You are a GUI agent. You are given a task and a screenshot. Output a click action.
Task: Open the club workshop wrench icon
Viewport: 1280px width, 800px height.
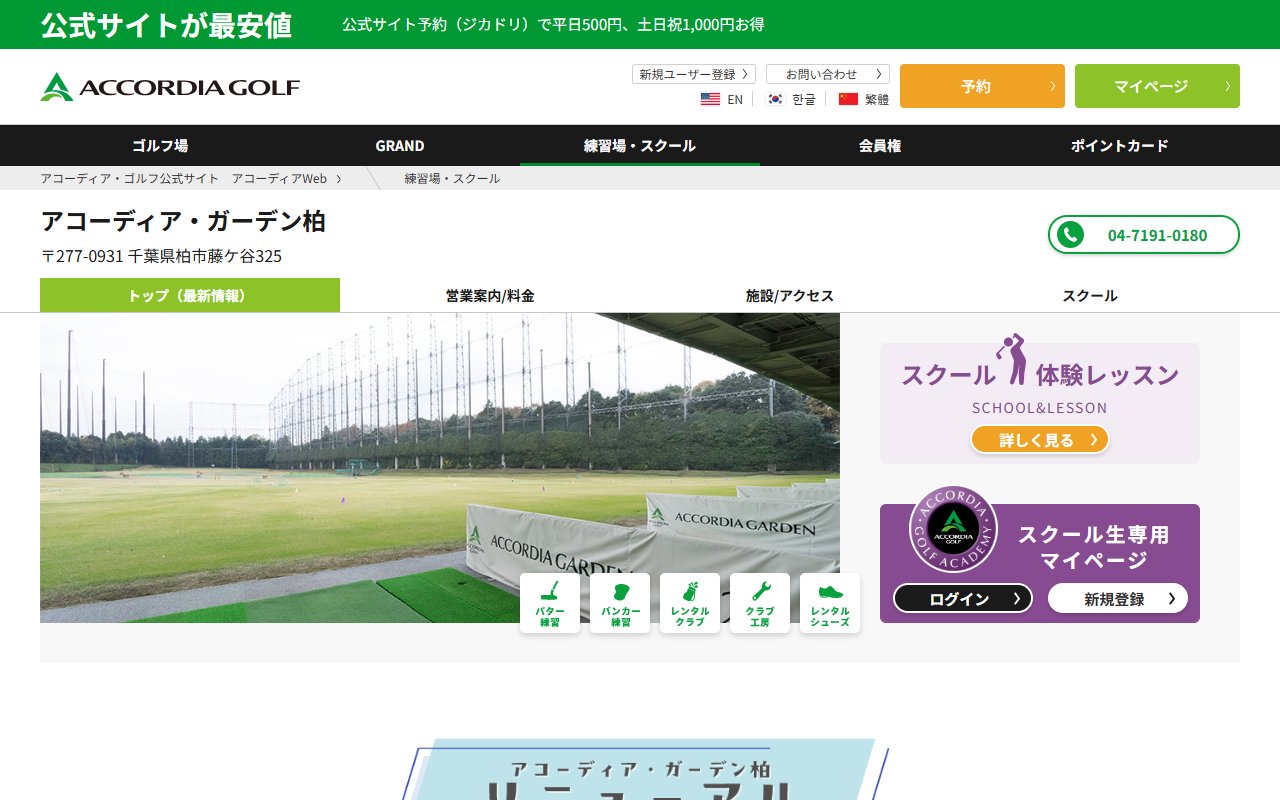[759, 603]
